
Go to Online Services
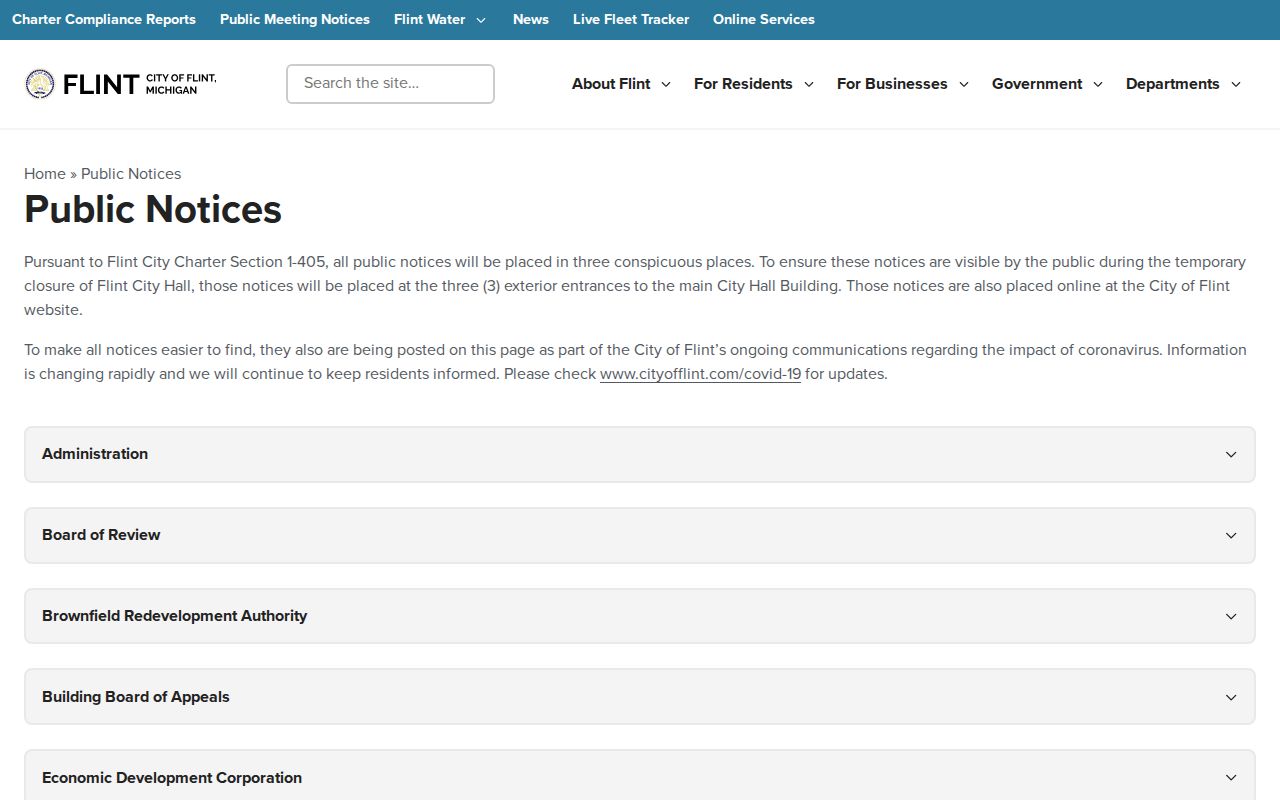pos(764,19)
